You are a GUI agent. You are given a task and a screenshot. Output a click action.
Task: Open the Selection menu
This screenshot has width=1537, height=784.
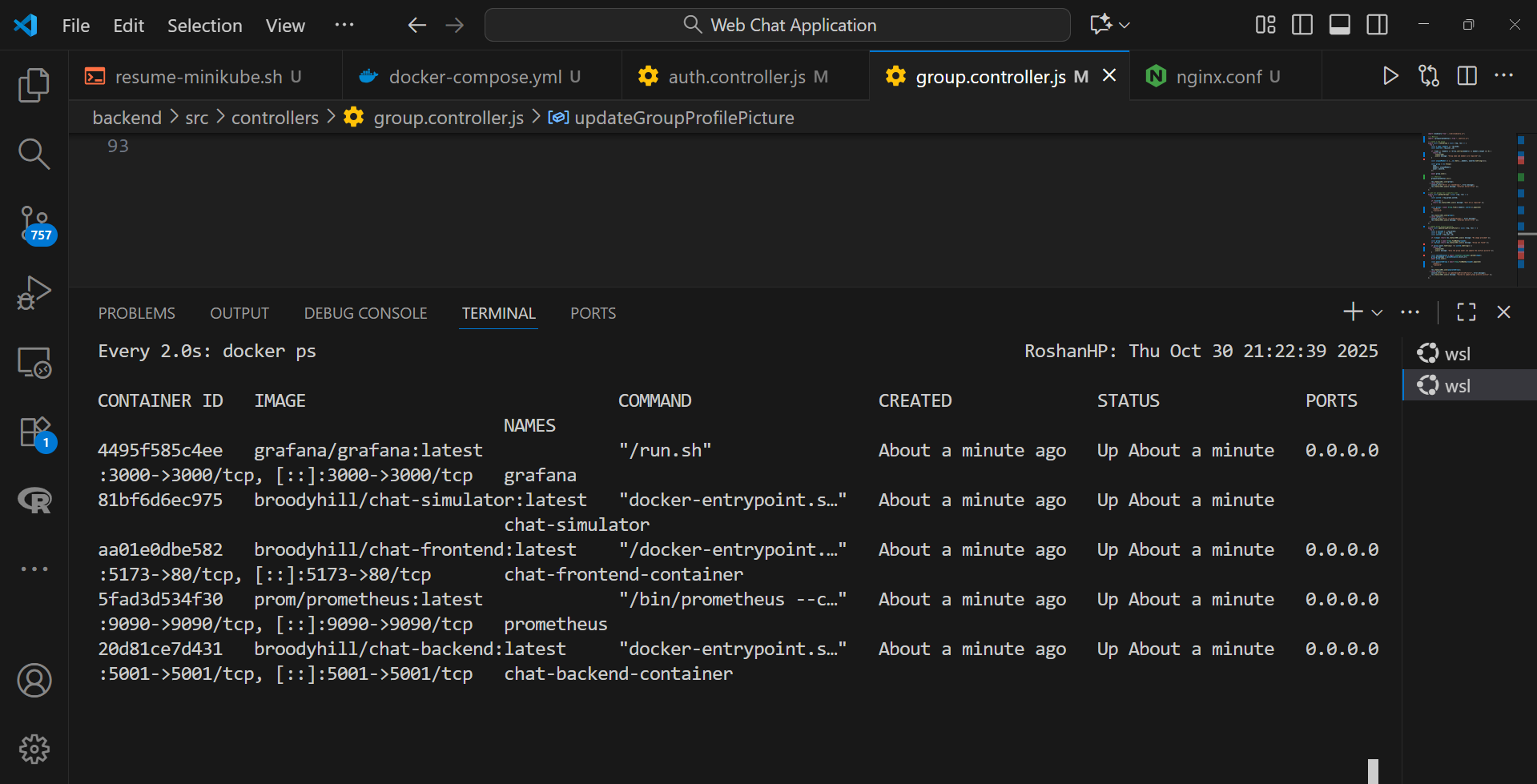tap(204, 25)
